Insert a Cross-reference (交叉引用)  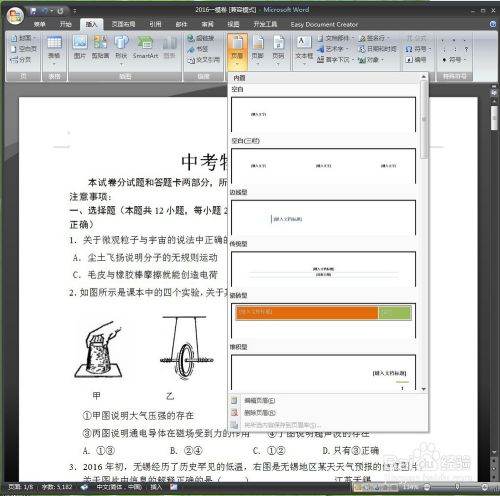coord(203,60)
